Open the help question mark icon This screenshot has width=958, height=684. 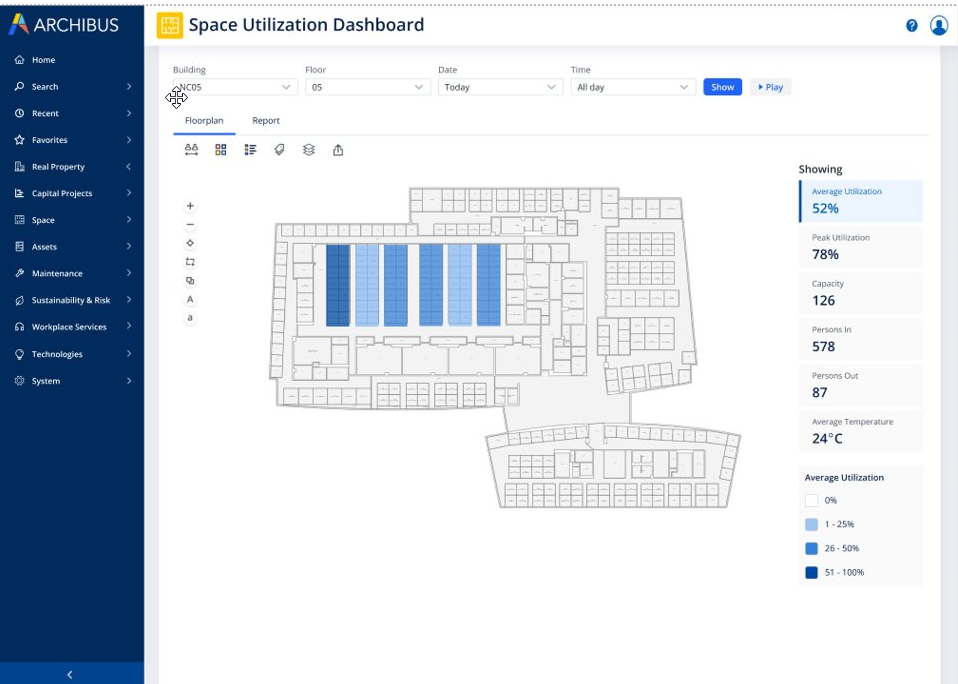pyautogui.click(x=911, y=26)
